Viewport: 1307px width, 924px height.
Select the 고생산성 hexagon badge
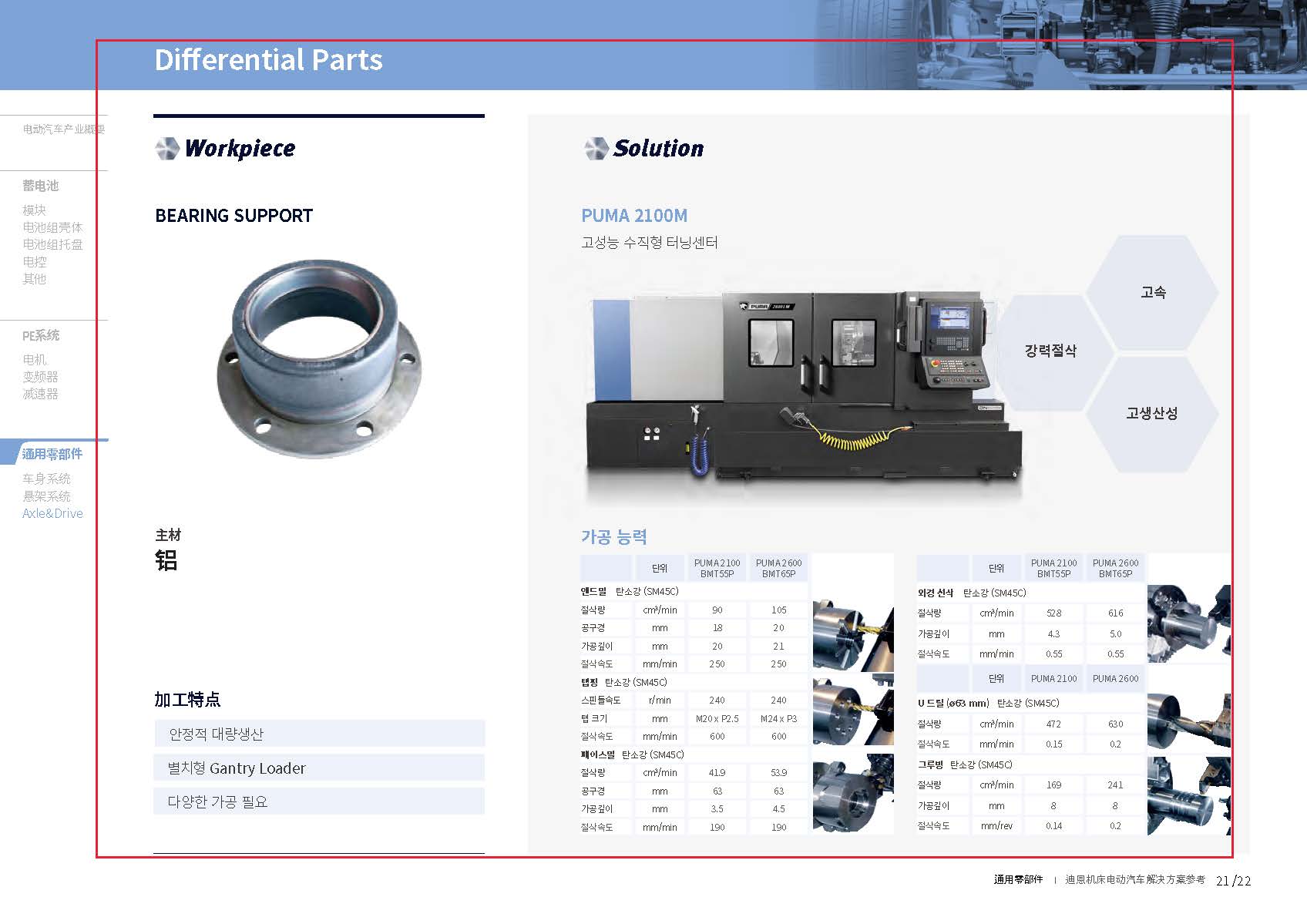[x=1152, y=414]
